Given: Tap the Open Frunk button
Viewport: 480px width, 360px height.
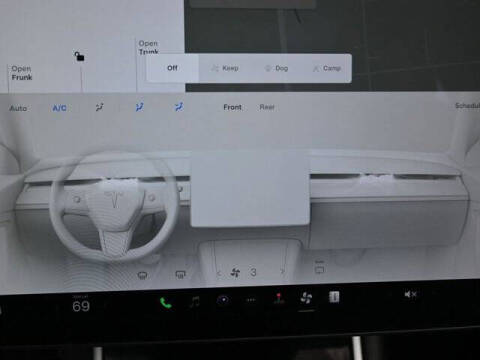Looking at the screenshot, I should pyautogui.click(x=22, y=73).
